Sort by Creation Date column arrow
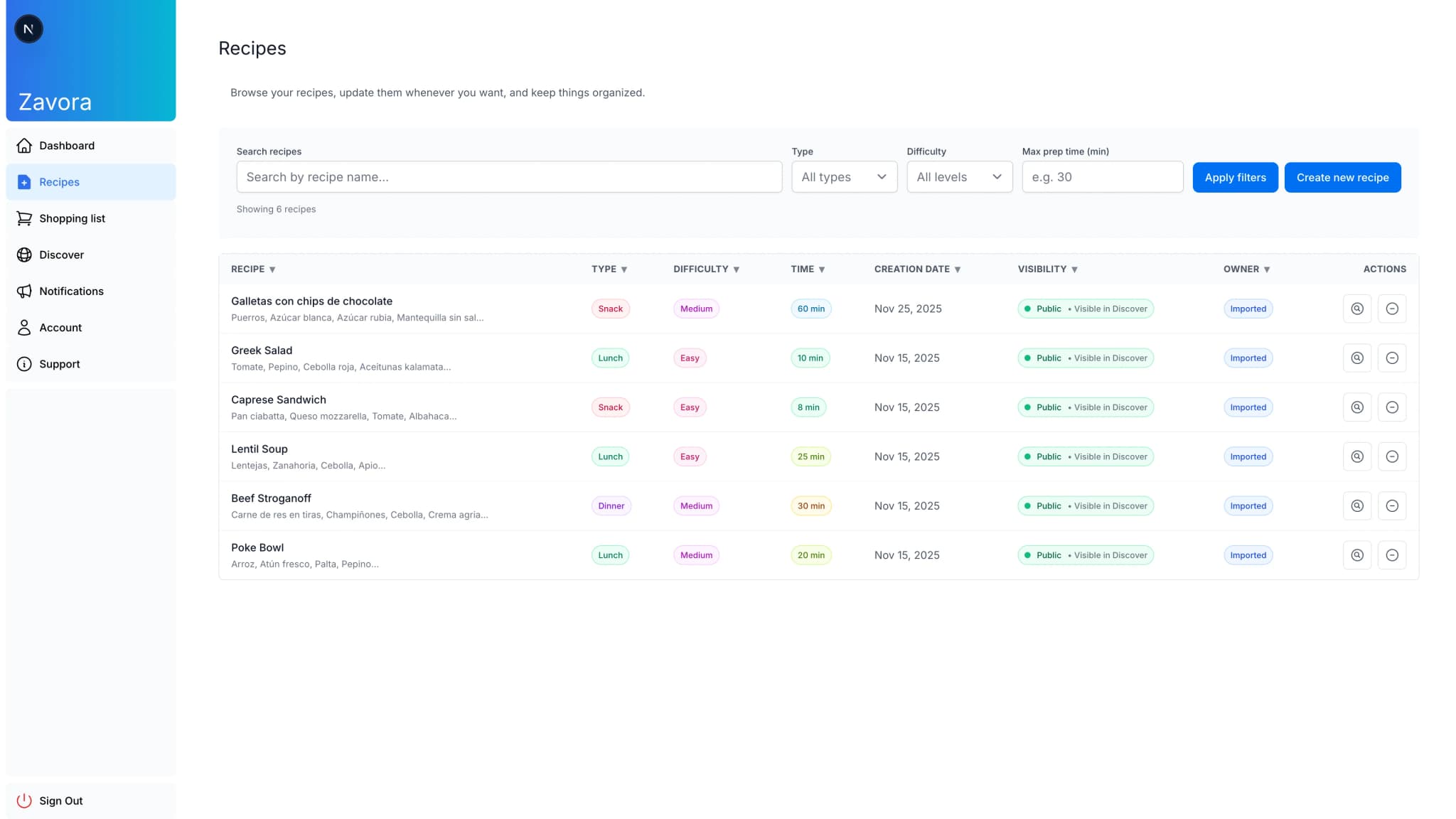 click(957, 269)
